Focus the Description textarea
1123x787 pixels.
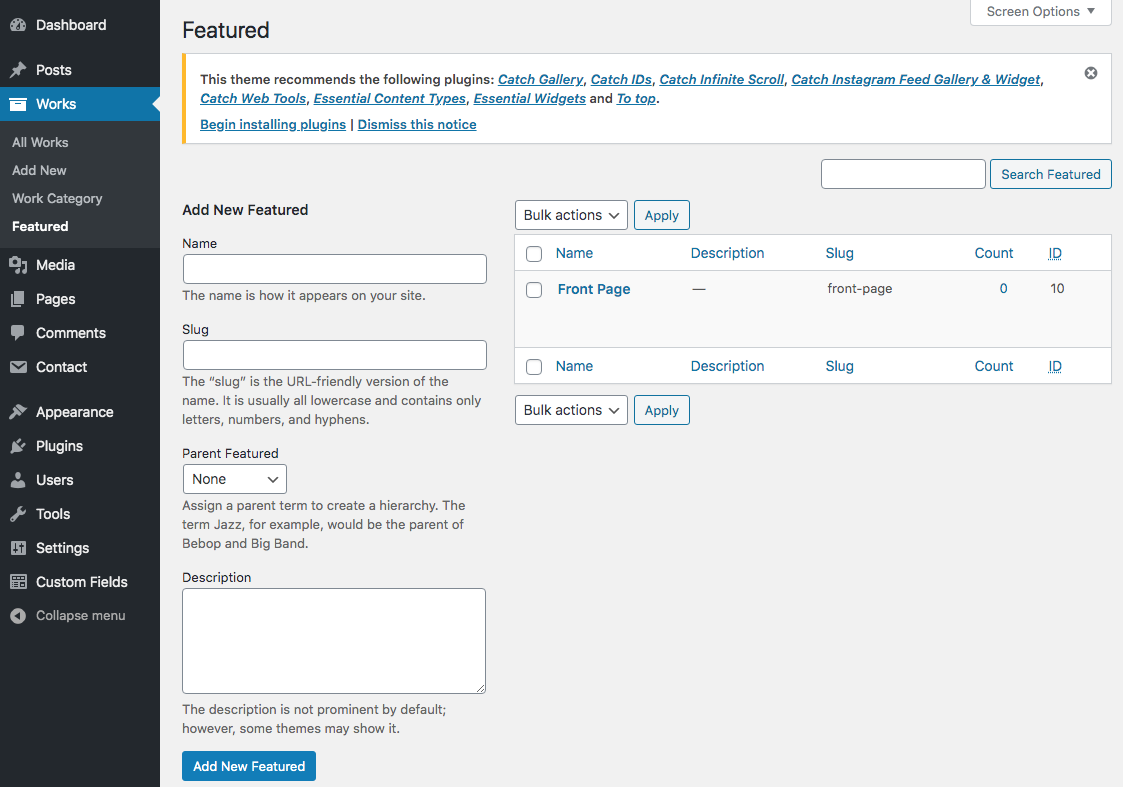[x=334, y=641]
